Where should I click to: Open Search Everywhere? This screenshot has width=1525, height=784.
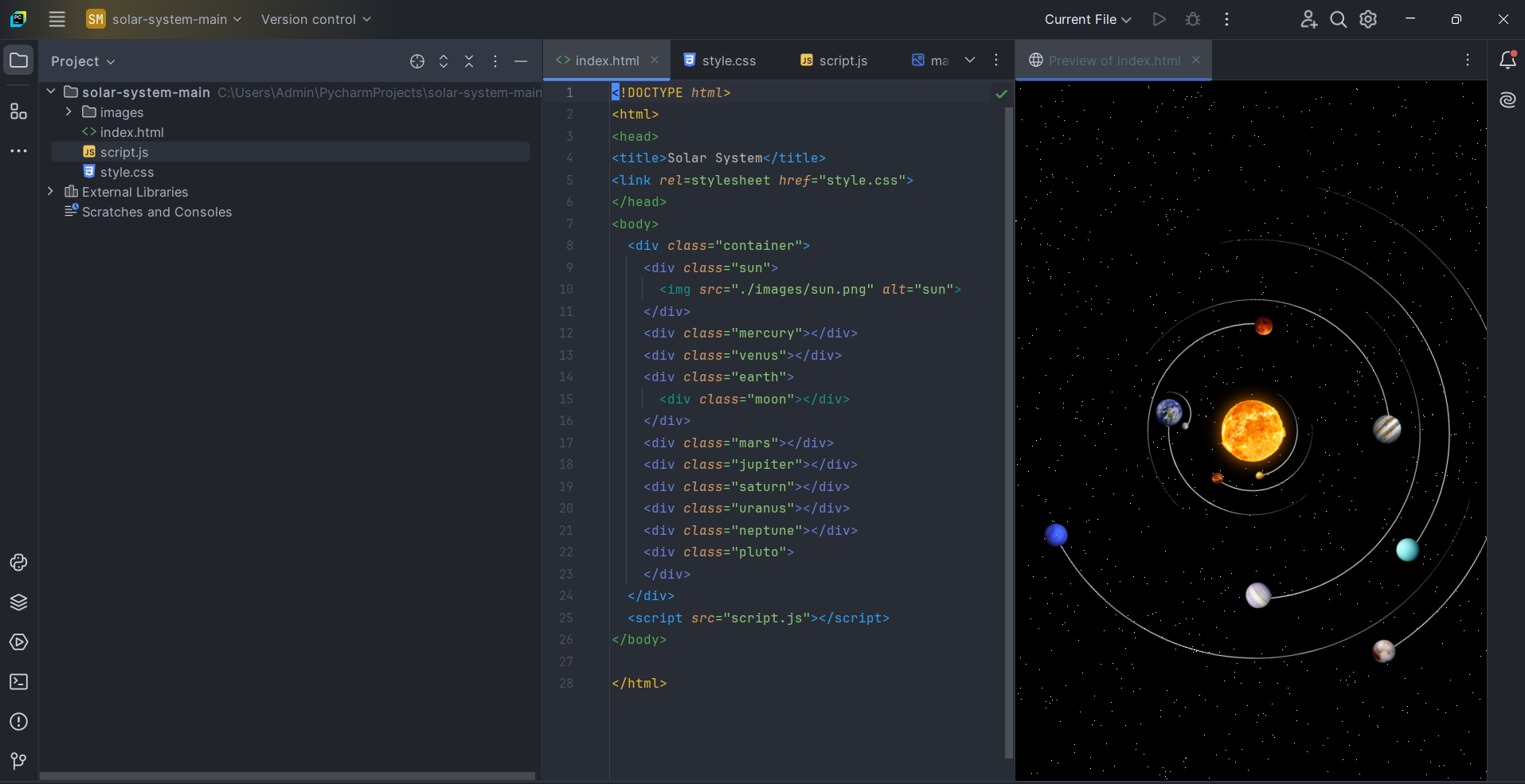pyautogui.click(x=1339, y=19)
